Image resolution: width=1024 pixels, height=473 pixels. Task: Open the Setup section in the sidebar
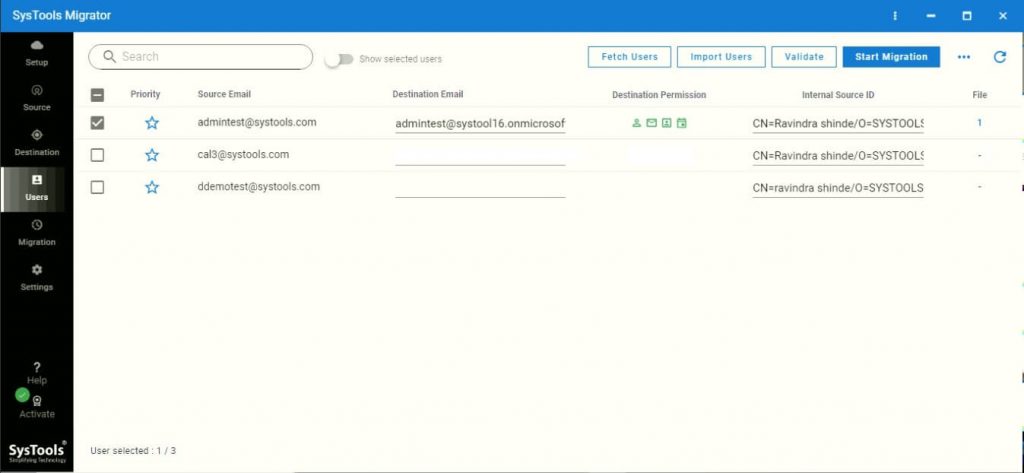37,53
